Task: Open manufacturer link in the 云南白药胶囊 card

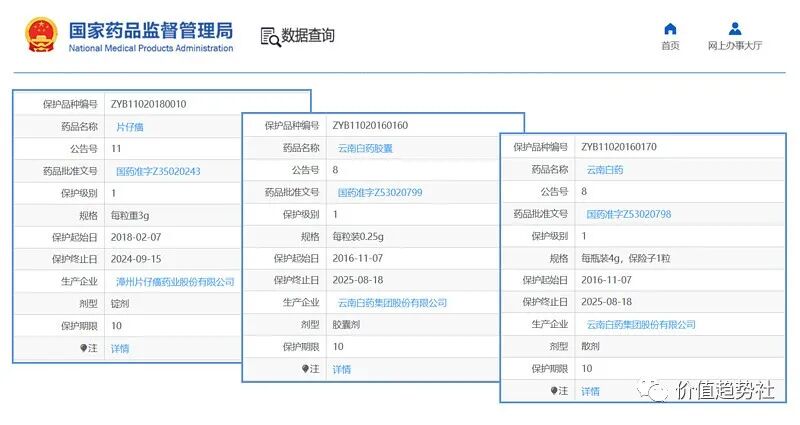Action: tap(392, 303)
